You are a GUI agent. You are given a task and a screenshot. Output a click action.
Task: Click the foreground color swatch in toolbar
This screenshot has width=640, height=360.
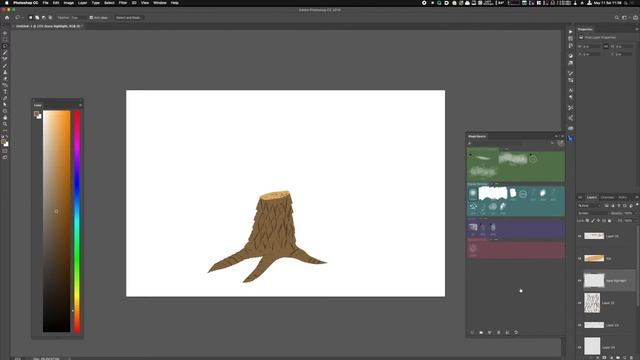pos(4,142)
